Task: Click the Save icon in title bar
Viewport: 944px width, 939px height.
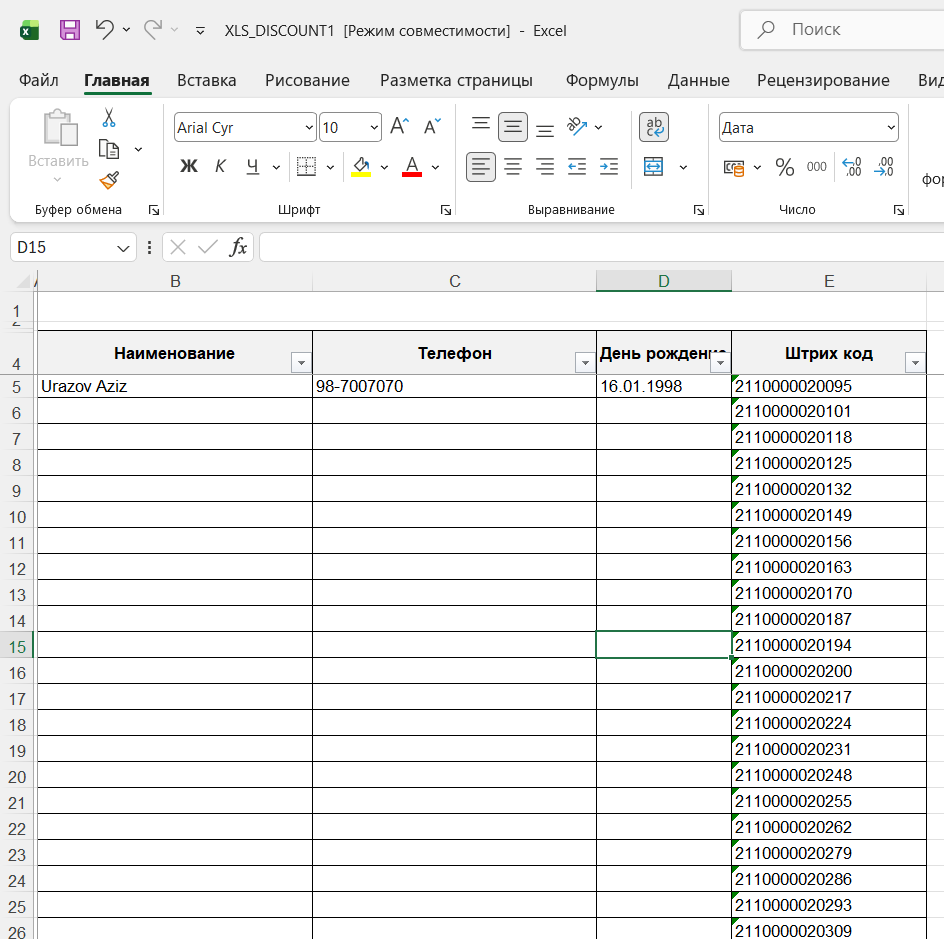Action: pyautogui.click(x=70, y=30)
